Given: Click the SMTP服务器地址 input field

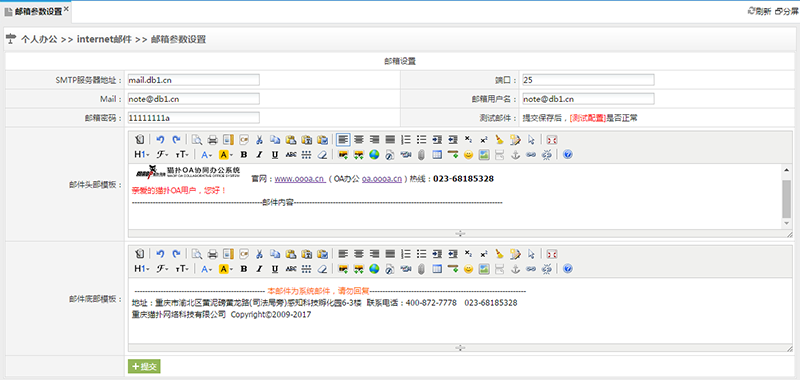Looking at the screenshot, I should click(x=194, y=80).
